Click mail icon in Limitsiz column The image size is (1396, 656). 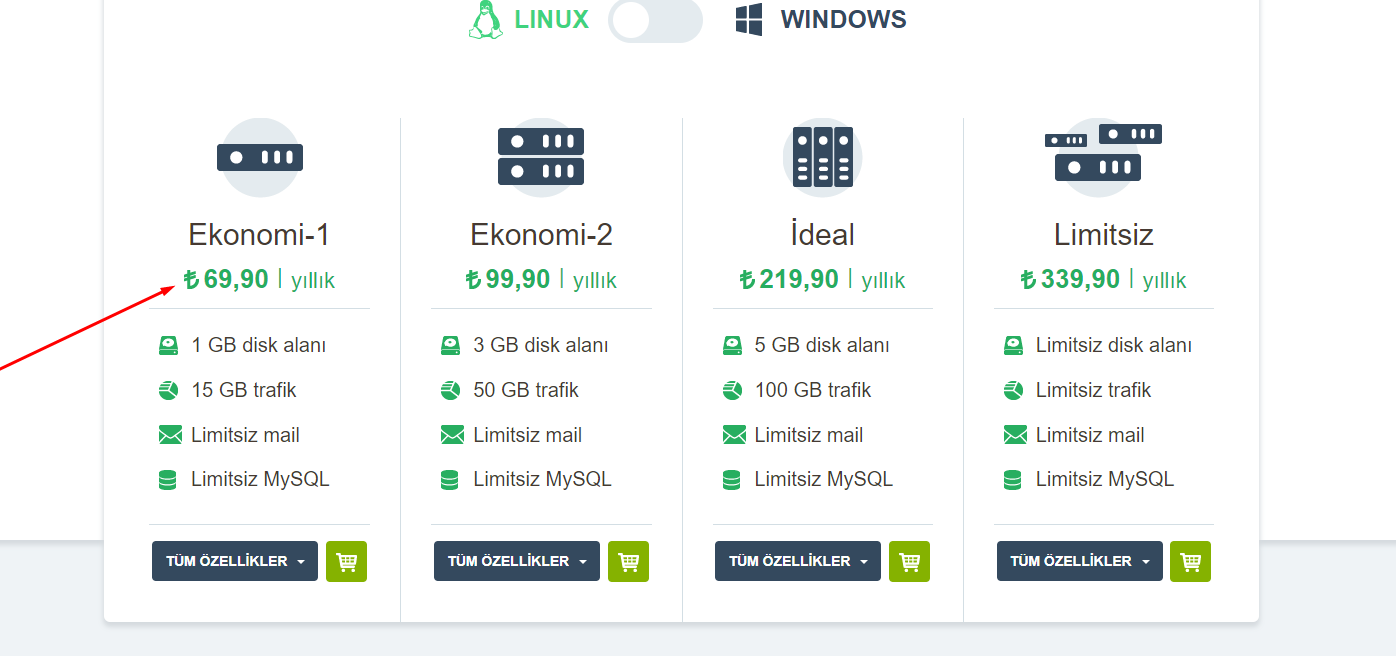(x=1016, y=435)
